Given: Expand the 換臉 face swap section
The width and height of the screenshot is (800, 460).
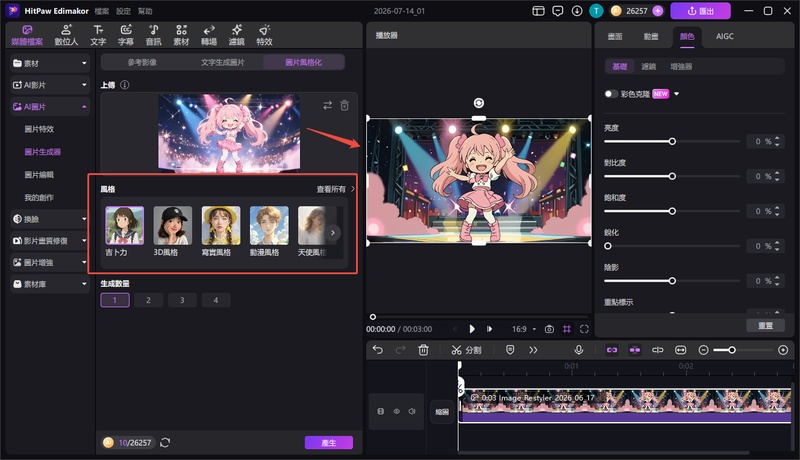Looking at the screenshot, I should click(50, 219).
